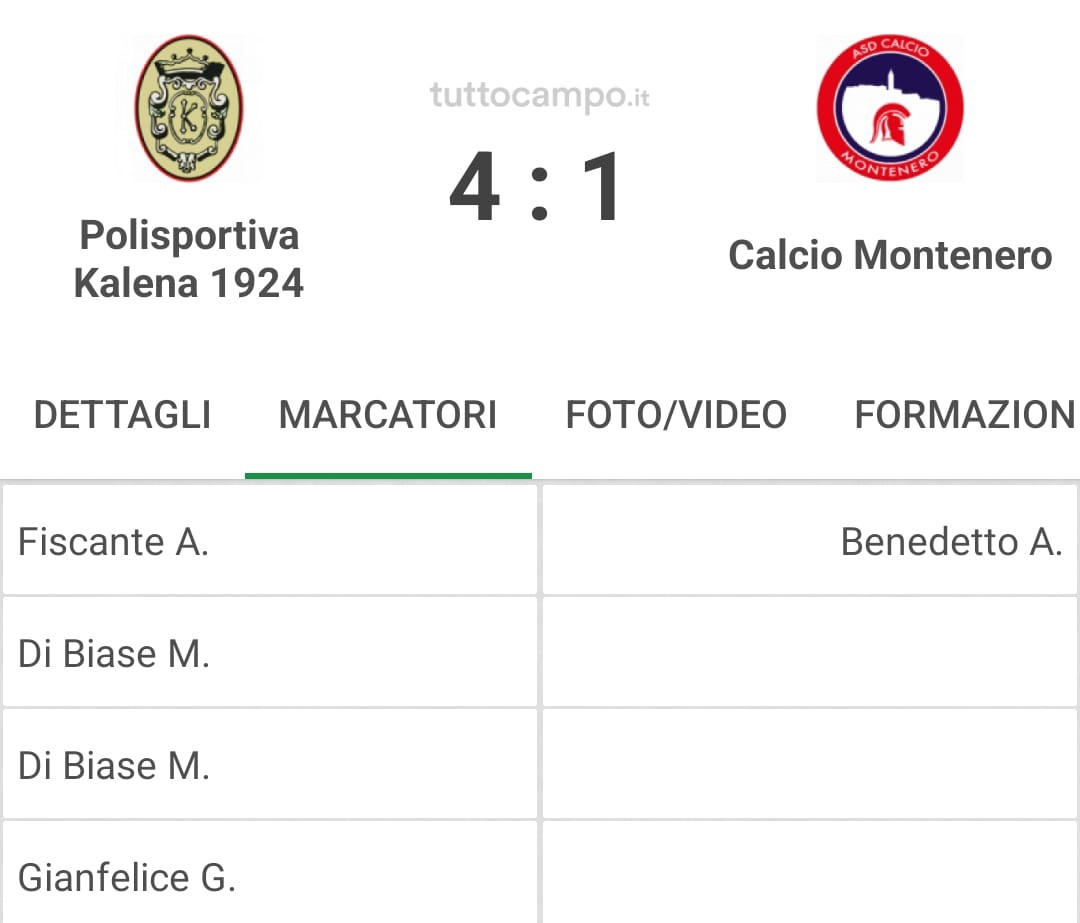Click the tuttocampo.it watermark
The image size is (1080, 923).
[539, 95]
